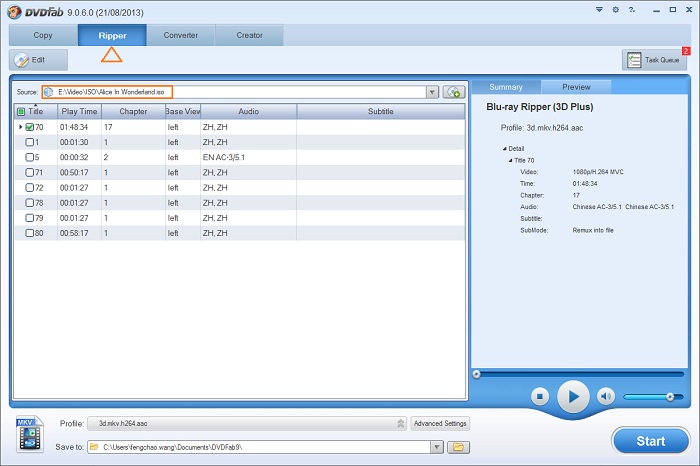Expand title 70 row arrow
This screenshot has width=700, height=466.
pos(21,127)
